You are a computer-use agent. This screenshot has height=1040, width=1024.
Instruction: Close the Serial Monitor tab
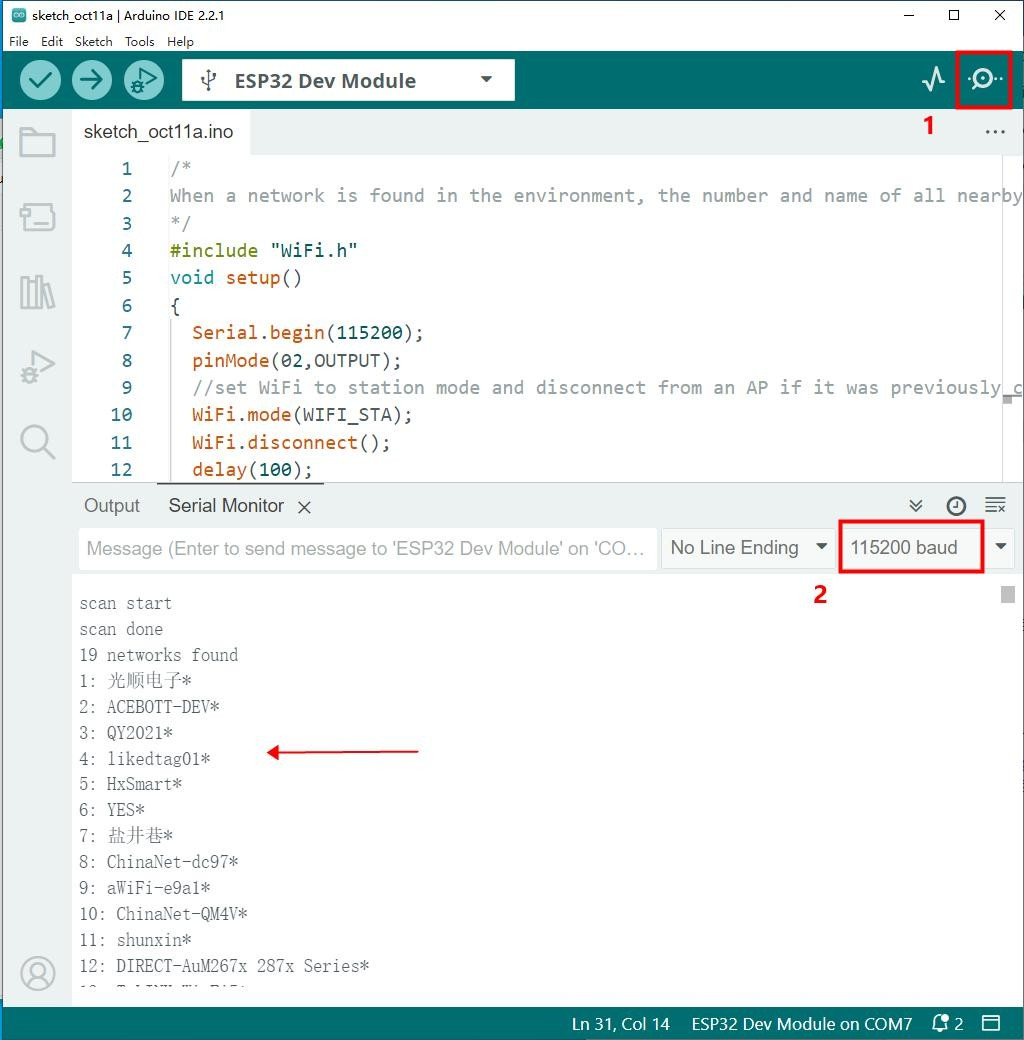pyautogui.click(x=304, y=507)
